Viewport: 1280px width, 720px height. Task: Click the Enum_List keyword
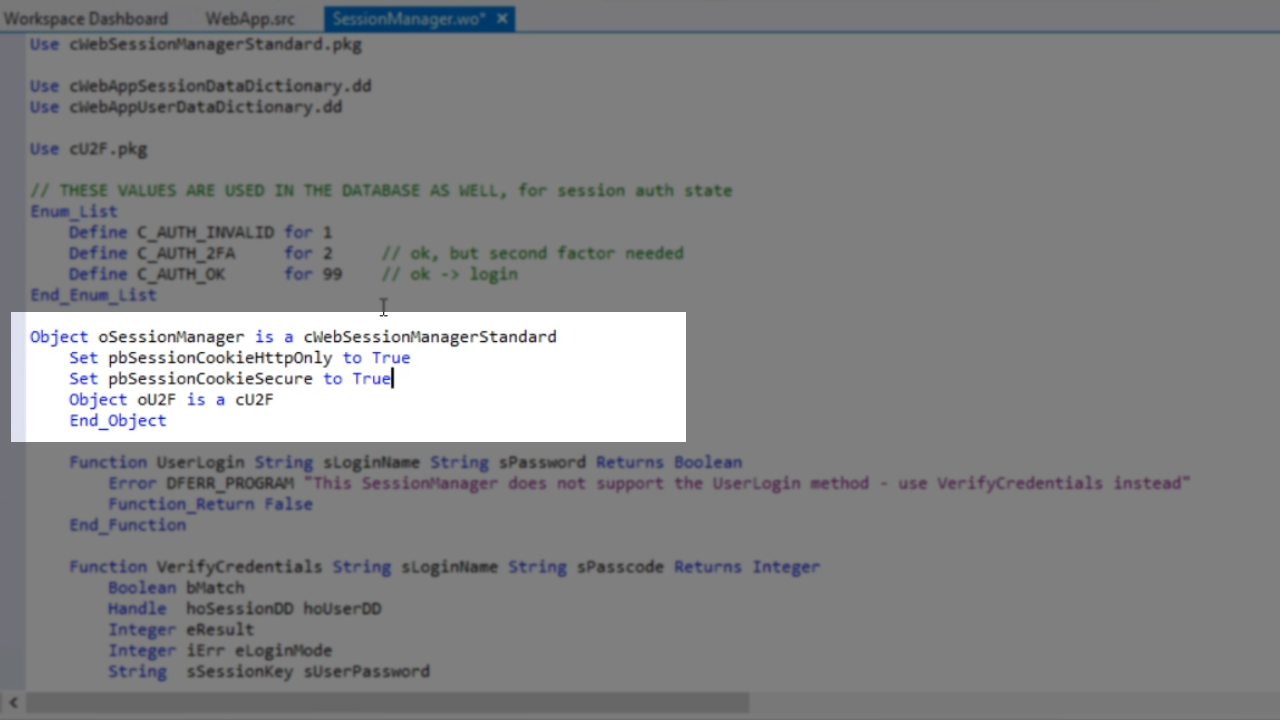pos(73,211)
